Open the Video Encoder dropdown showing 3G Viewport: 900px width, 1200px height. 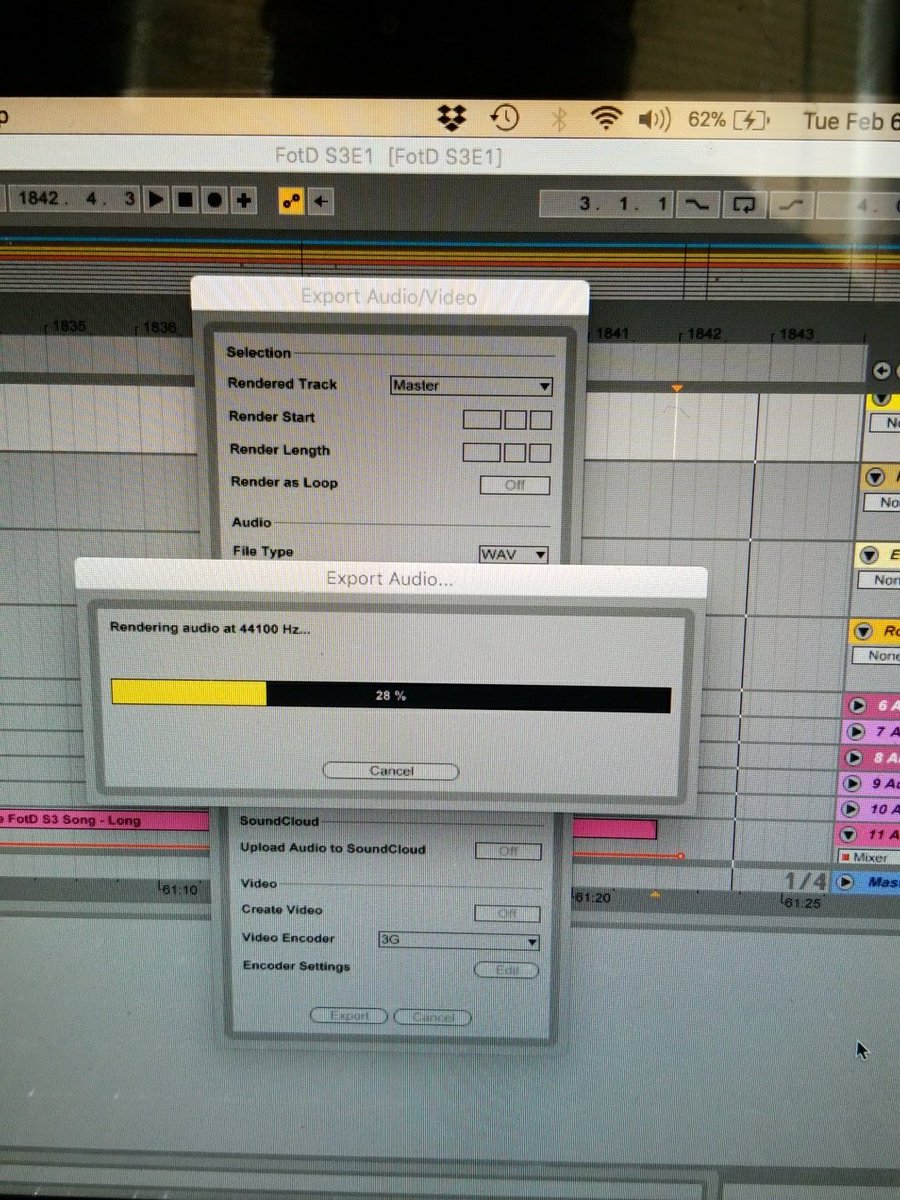[x=458, y=941]
